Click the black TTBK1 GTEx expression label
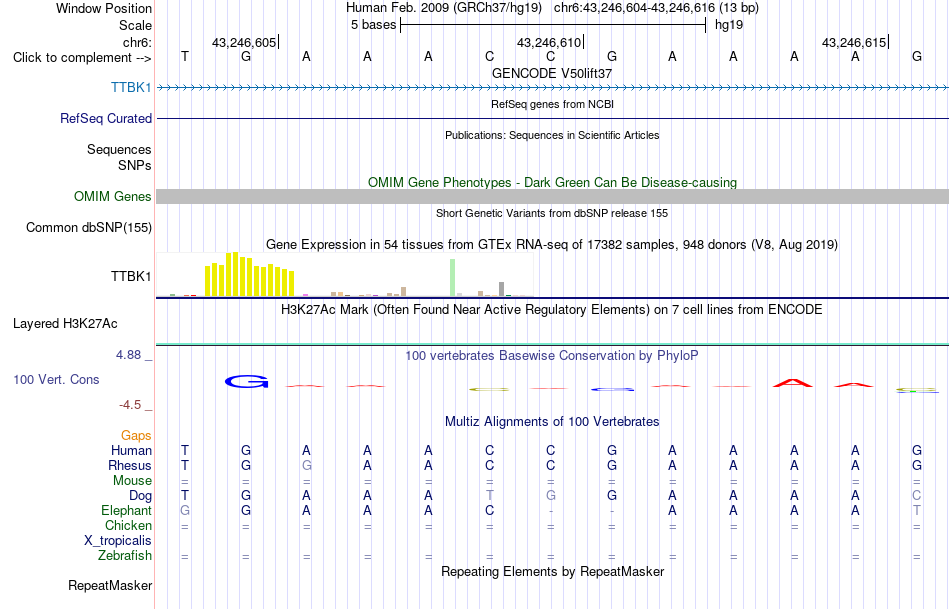The width and height of the screenshot is (950, 609). pyautogui.click(x=131, y=276)
